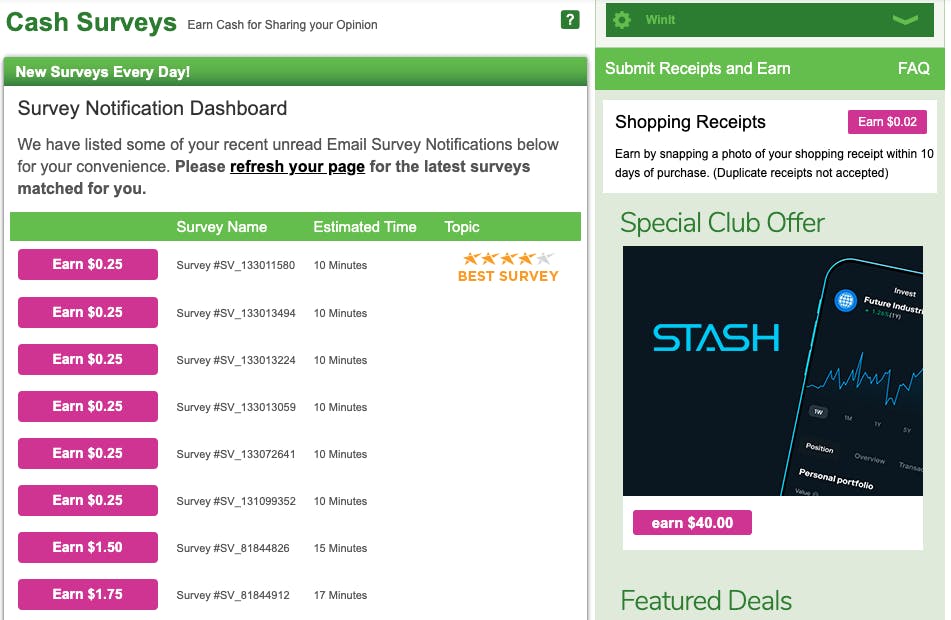The height and width of the screenshot is (620, 951).
Task: Start Survey #SV_133011580 via Earn $0.25
Action: pyautogui.click(x=87, y=265)
